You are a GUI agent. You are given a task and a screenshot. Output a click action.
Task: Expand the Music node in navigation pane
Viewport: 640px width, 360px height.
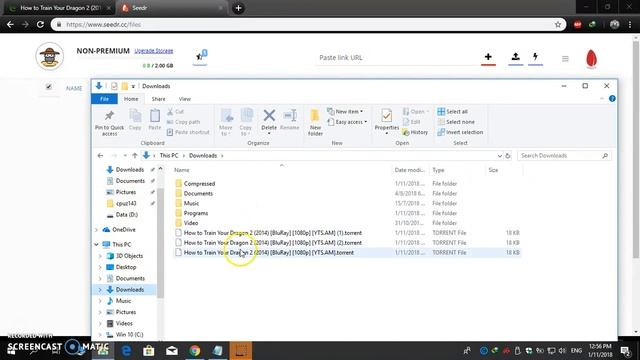[x=100, y=301]
